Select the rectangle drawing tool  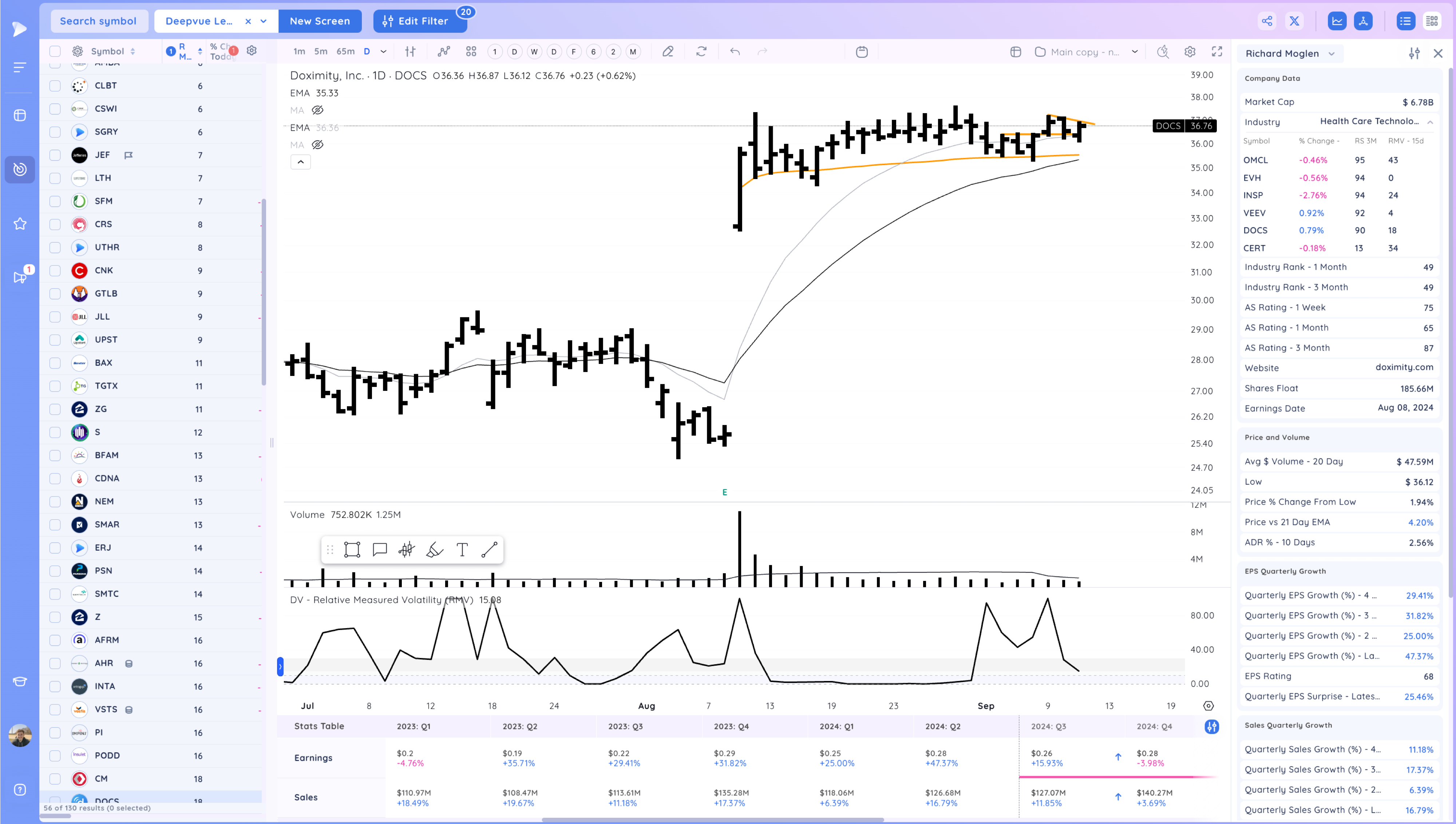352,550
